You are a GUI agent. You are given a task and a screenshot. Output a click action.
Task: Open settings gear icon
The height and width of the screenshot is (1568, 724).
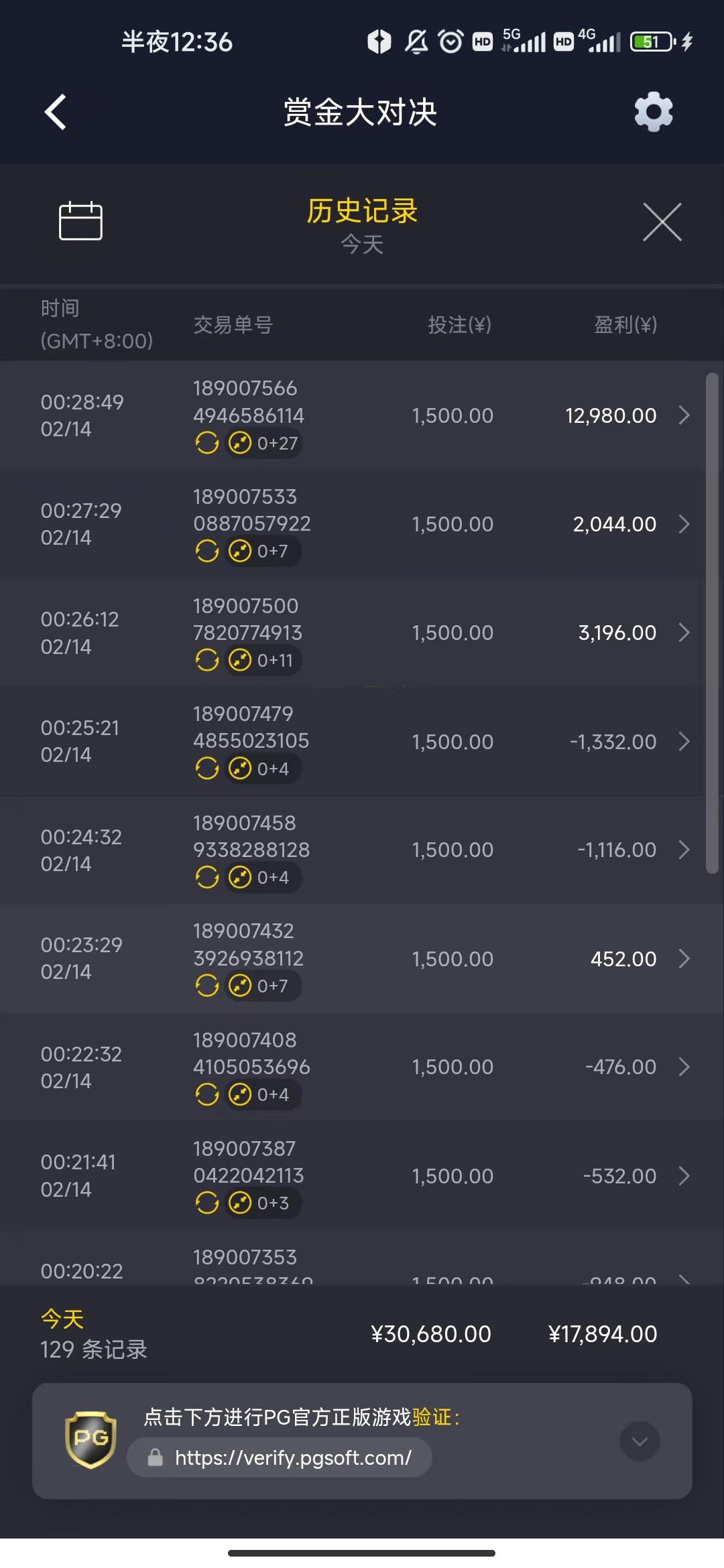pyautogui.click(x=654, y=112)
